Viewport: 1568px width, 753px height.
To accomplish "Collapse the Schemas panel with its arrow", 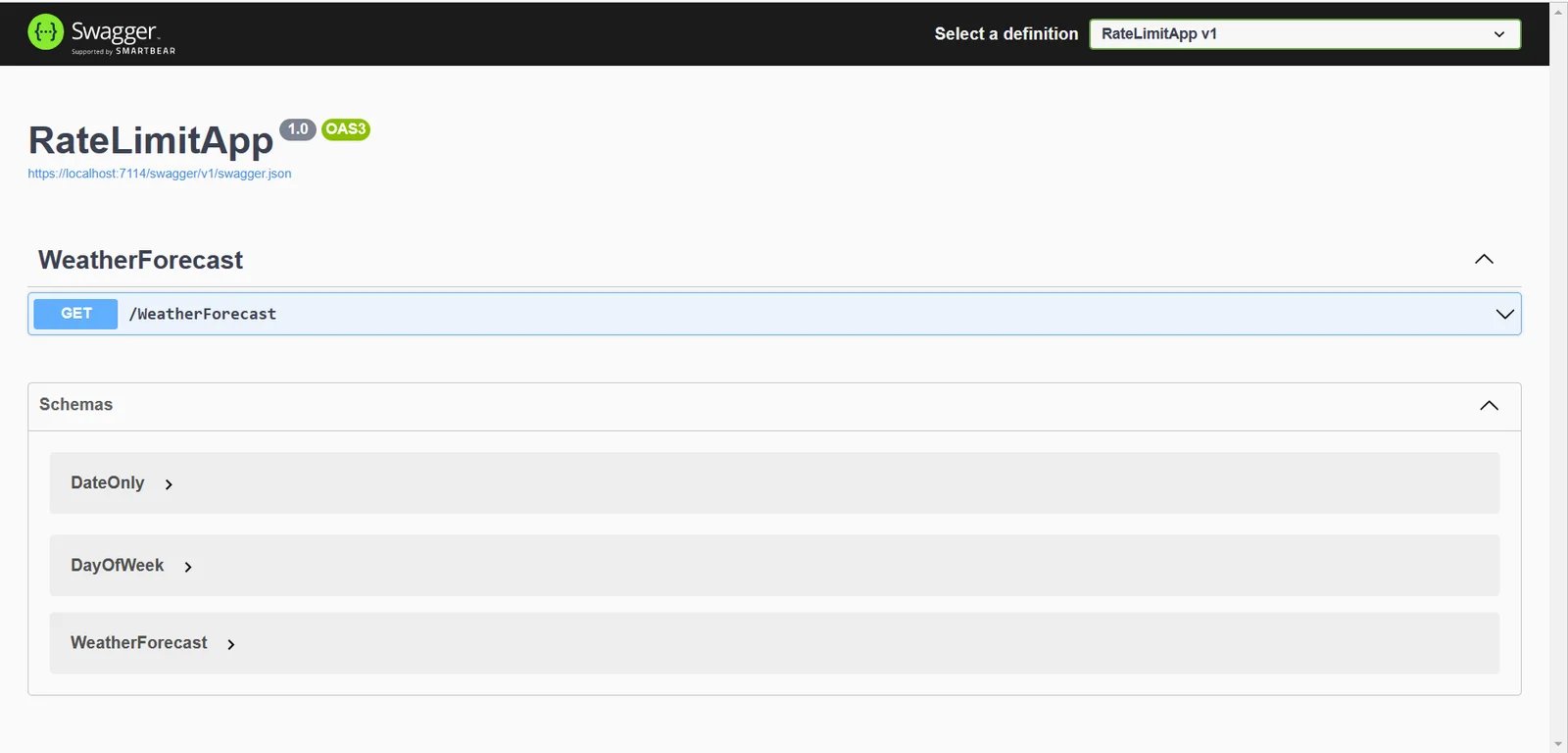I will click(1489, 405).
